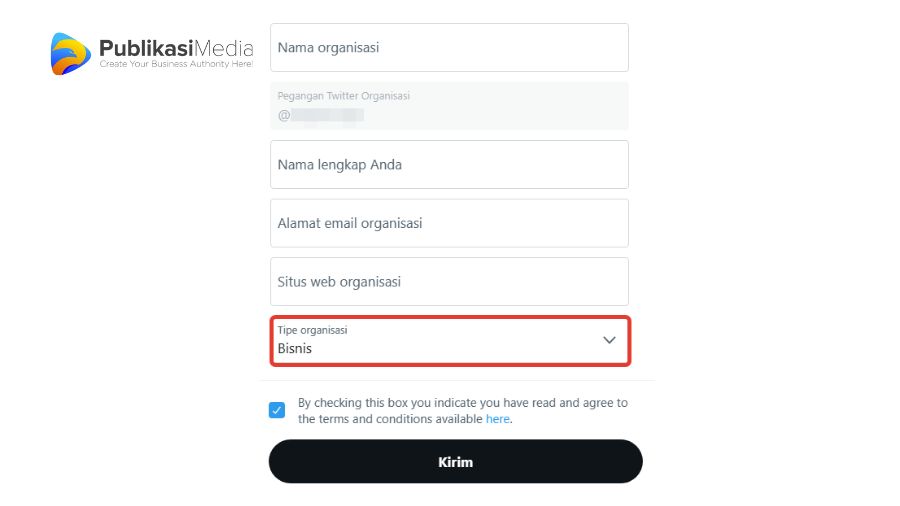Click the divider line above the checkbox
Image resolution: width=900 pixels, height=506 pixels.
point(457,380)
